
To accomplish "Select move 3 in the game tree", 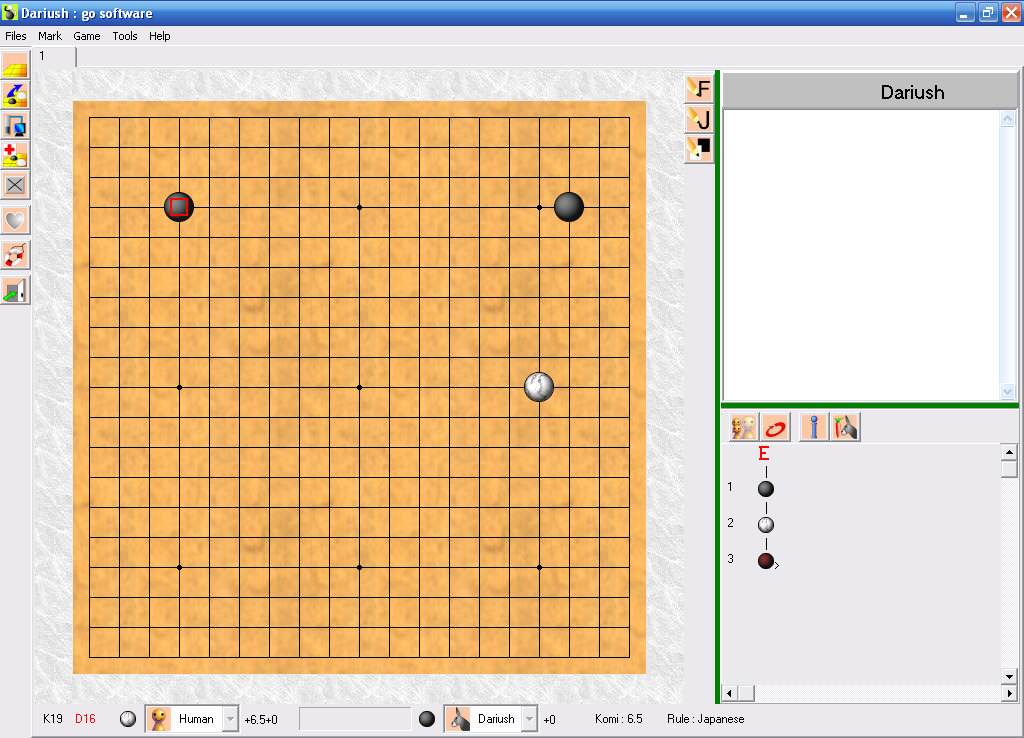I will (764, 561).
